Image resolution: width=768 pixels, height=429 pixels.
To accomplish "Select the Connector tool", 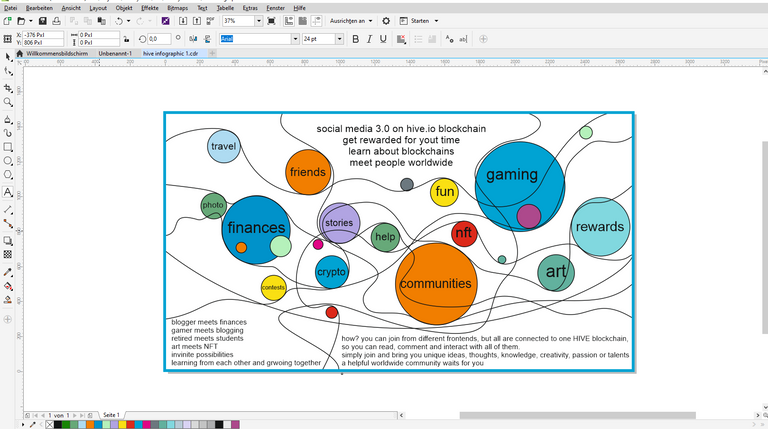I will 8,223.
